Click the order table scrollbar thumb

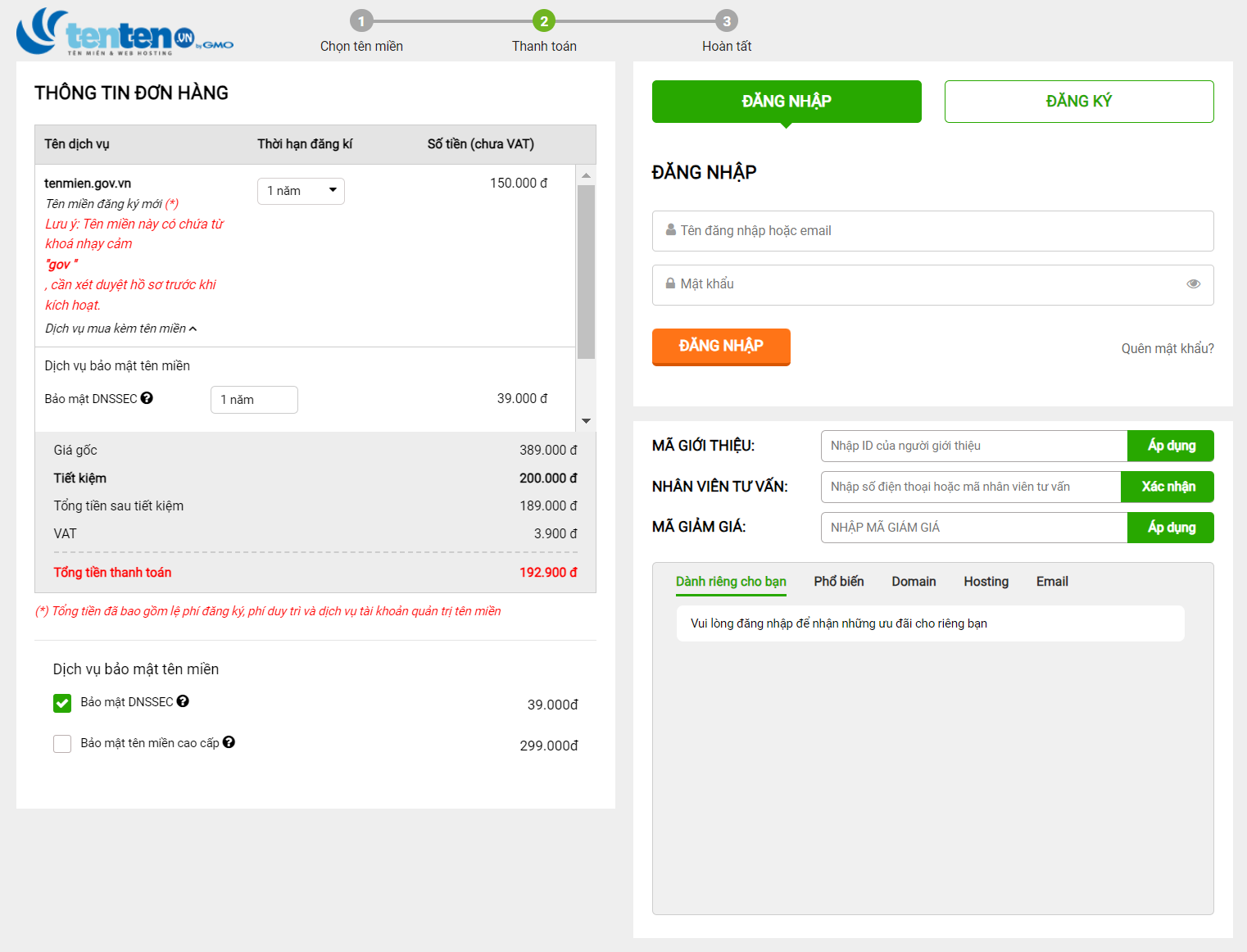[x=586, y=272]
